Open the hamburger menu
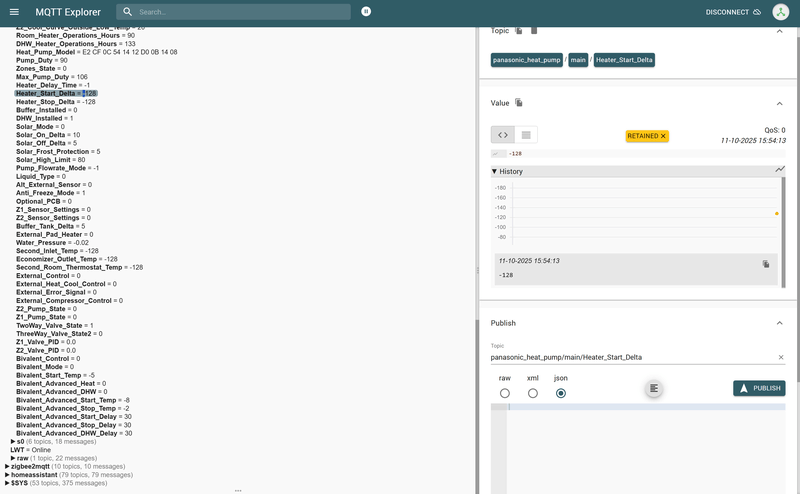The image size is (800, 494). coord(14,12)
